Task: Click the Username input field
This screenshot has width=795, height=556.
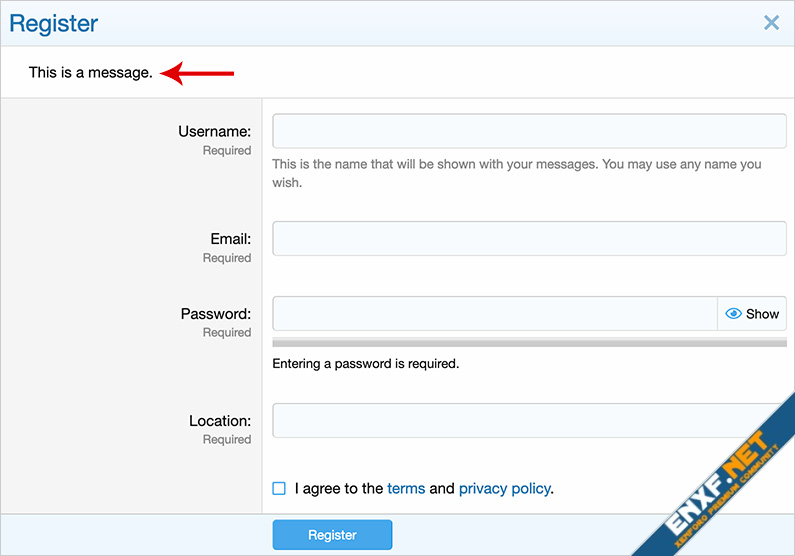Action: pos(529,131)
